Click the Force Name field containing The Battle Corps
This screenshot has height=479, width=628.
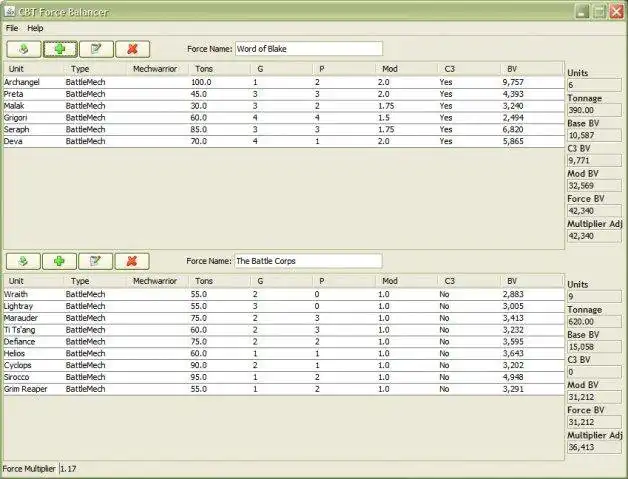pos(308,261)
